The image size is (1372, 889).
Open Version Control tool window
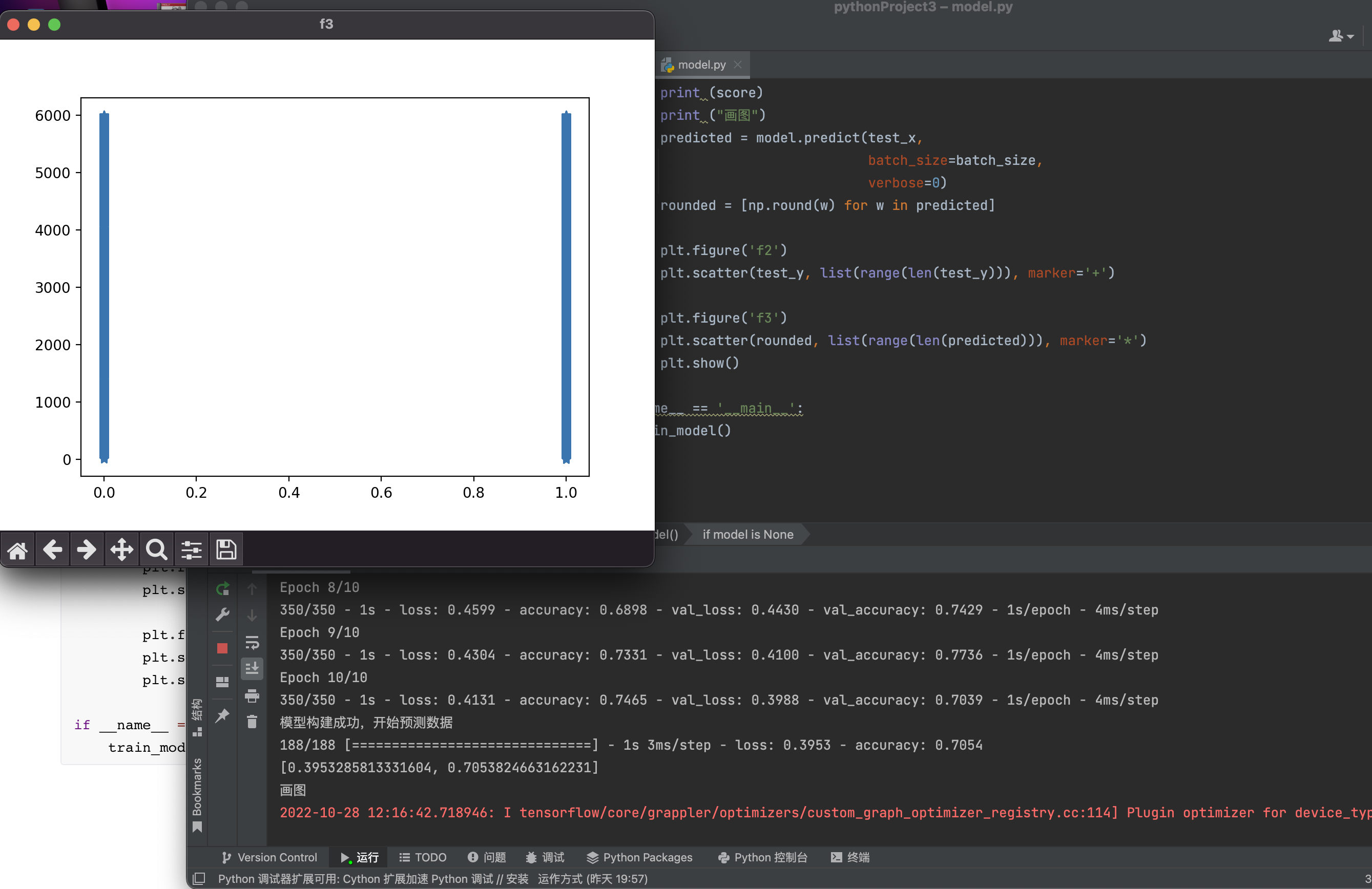(269, 857)
